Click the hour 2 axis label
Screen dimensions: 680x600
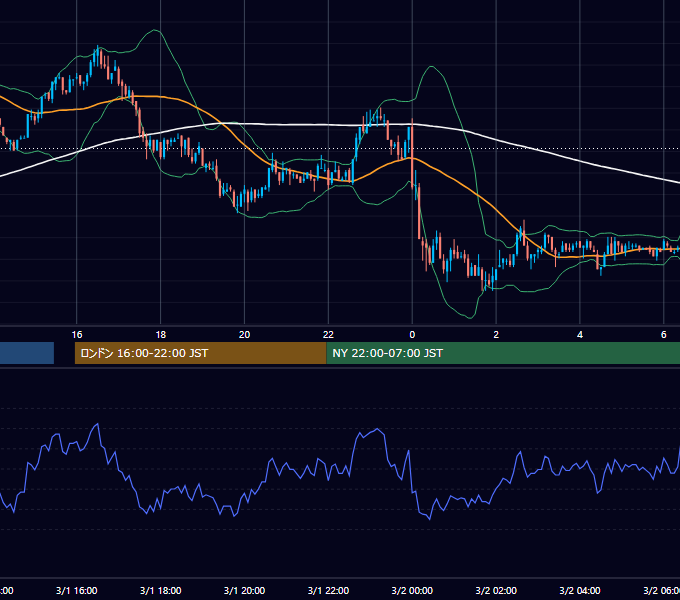point(496,335)
